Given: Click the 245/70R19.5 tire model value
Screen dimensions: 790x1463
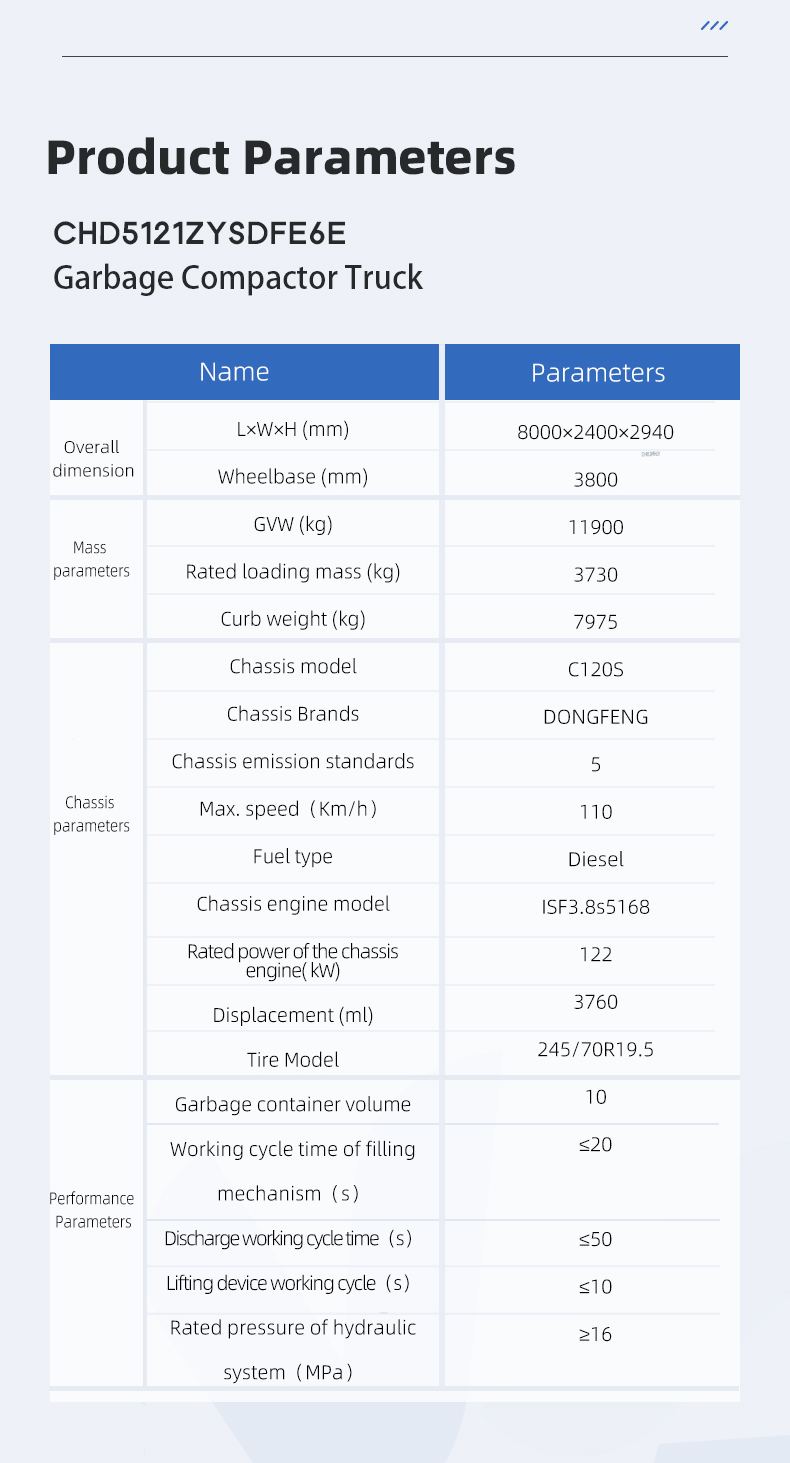Looking at the screenshot, I should point(595,1050).
